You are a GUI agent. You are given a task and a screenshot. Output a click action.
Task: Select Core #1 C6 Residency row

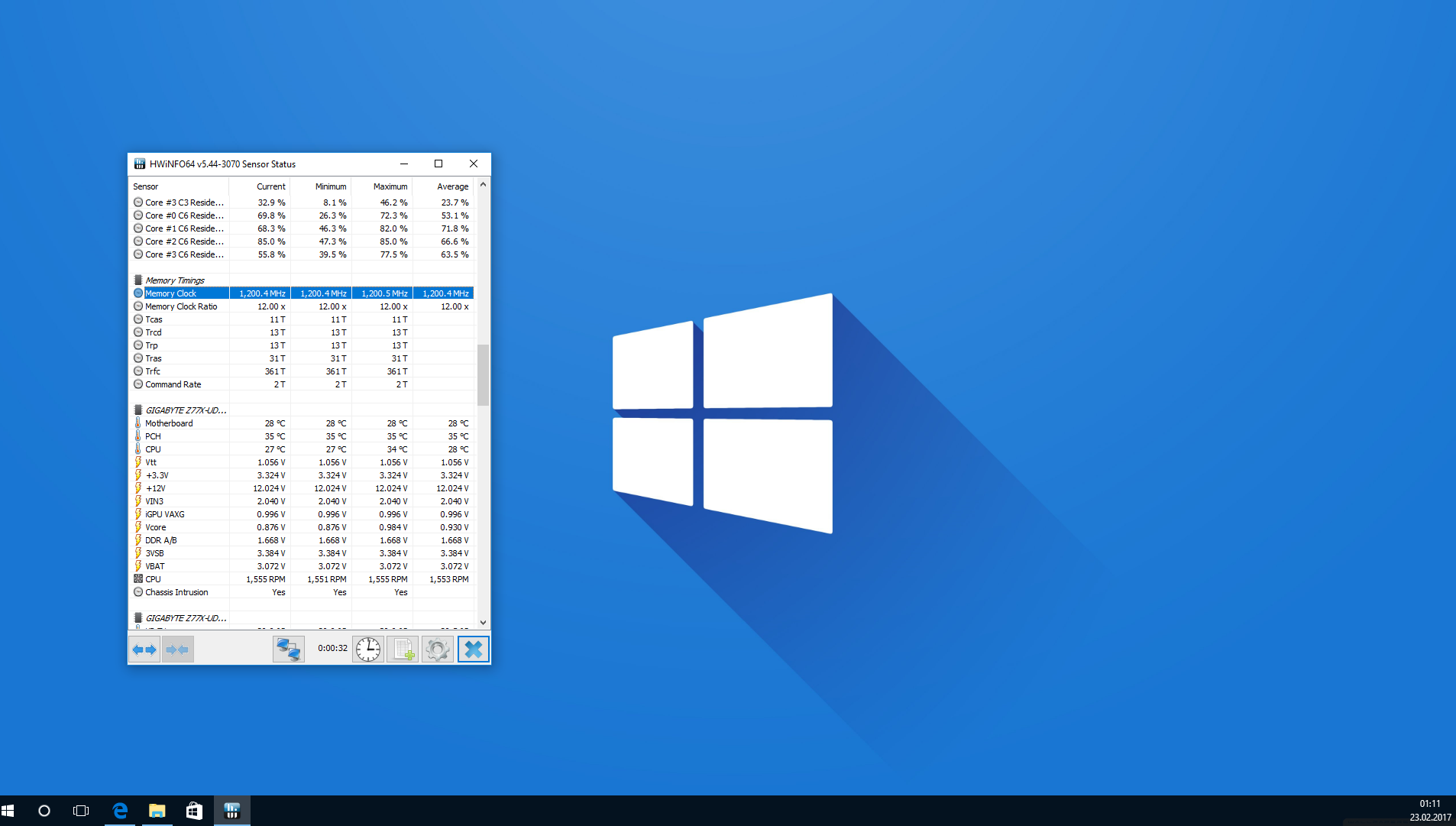302,228
